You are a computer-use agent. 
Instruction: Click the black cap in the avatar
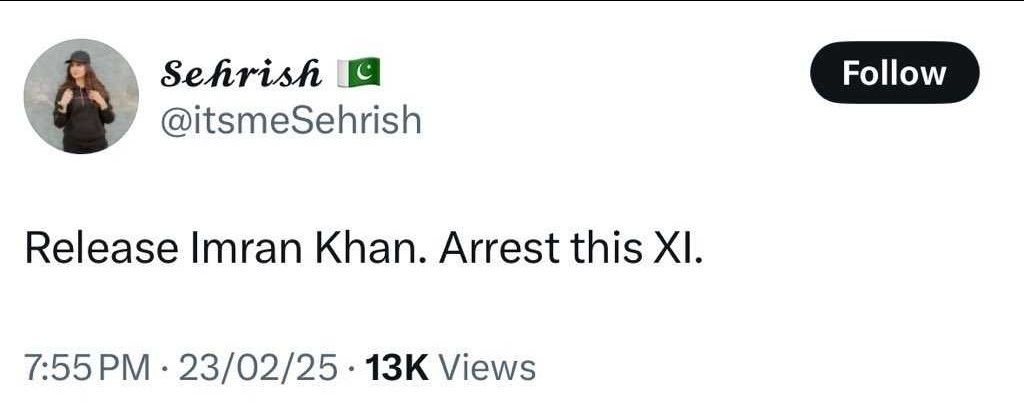(x=78, y=57)
